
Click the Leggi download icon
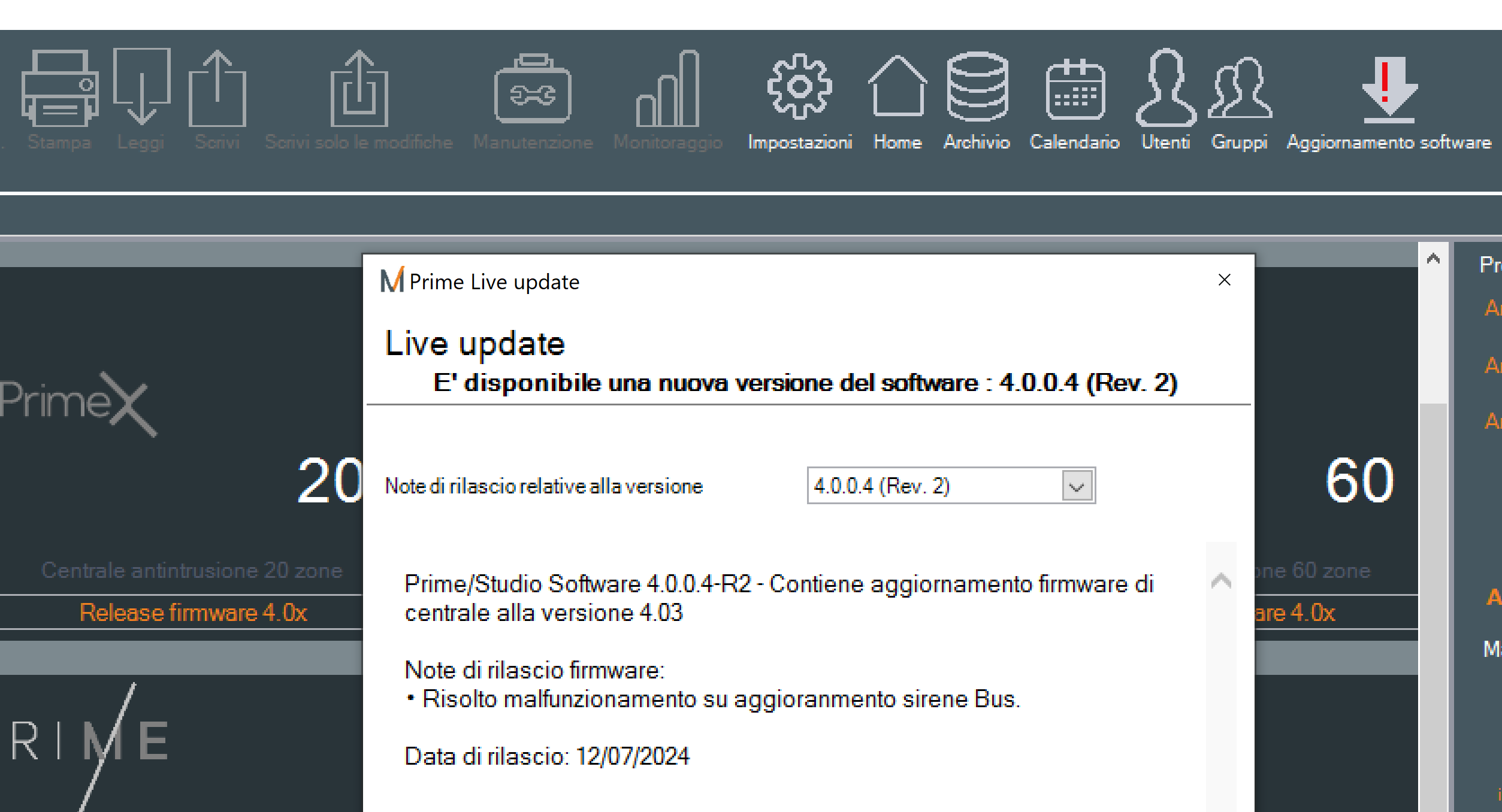click(141, 87)
